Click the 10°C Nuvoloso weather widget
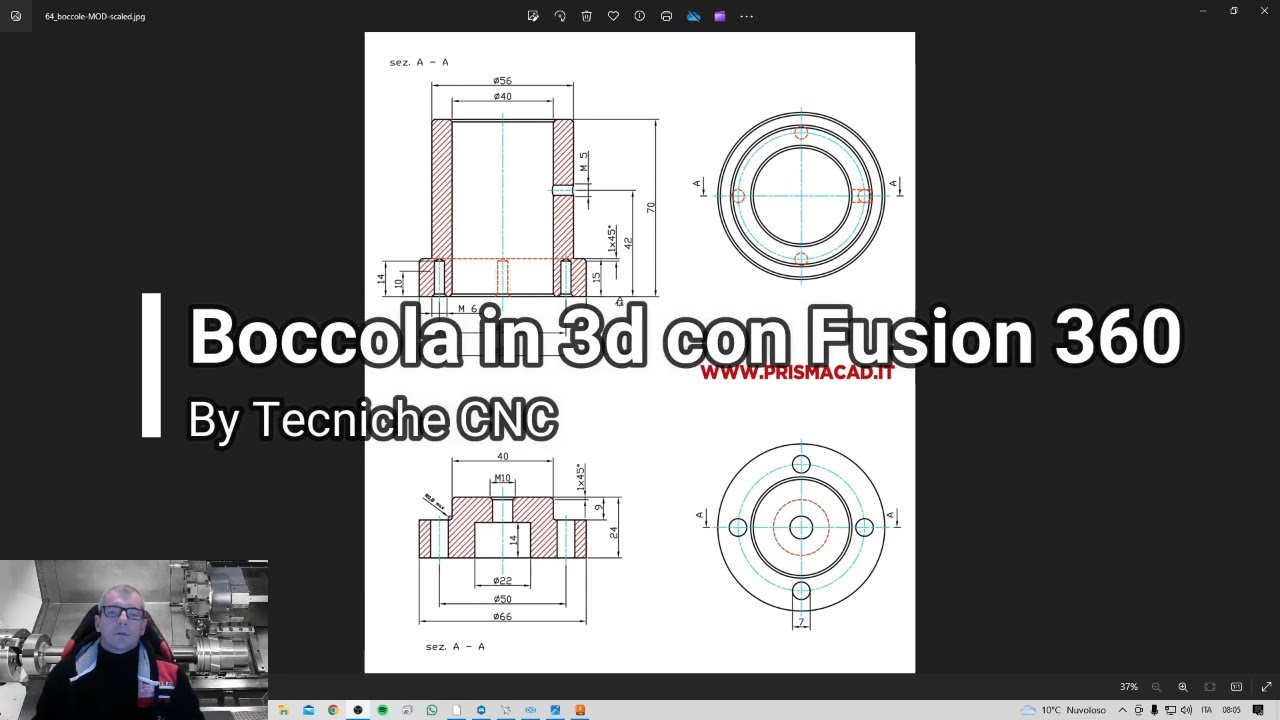This screenshot has height=720, width=1280. pos(1063,710)
